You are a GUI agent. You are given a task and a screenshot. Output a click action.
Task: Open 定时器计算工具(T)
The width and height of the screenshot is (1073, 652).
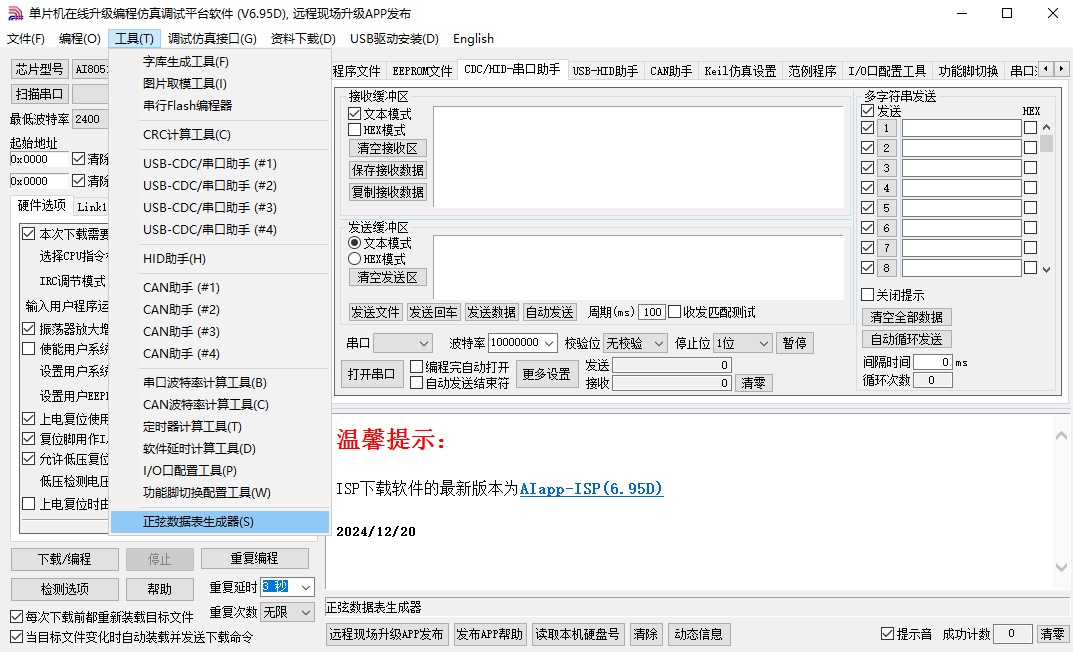point(220,426)
